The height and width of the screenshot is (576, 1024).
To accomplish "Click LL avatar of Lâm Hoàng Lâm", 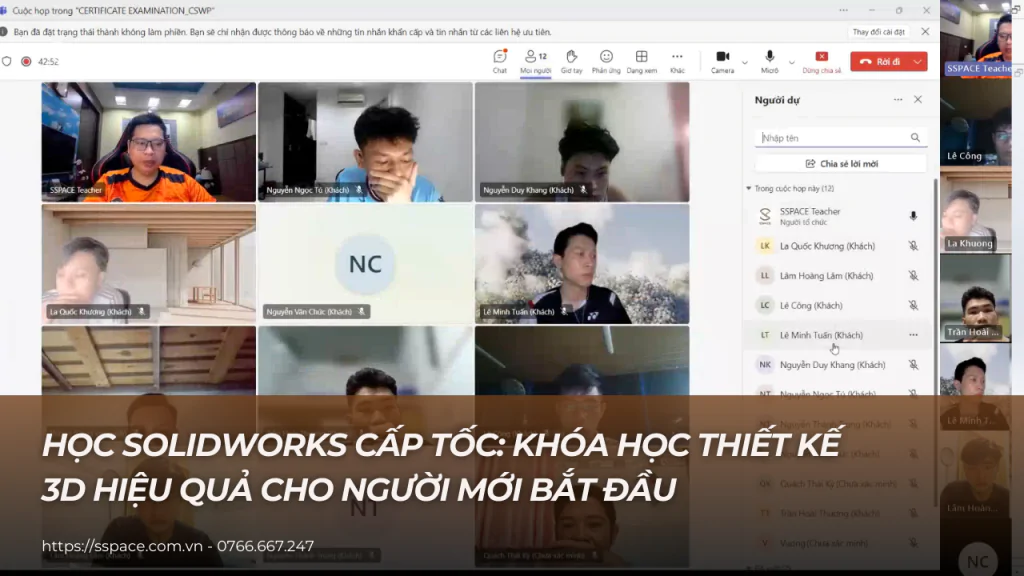I will tap(765, 276).
